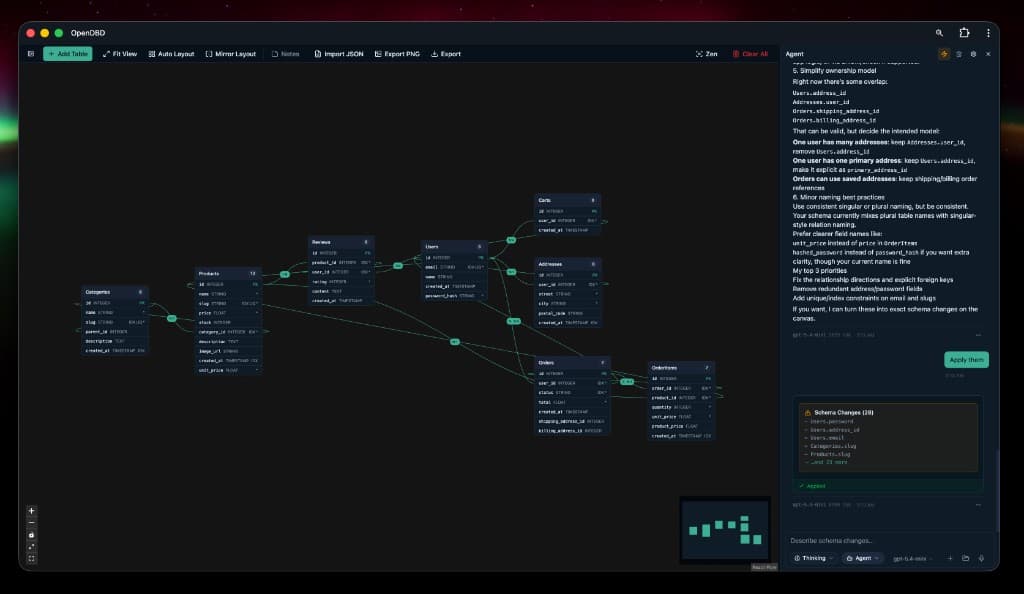
Task: Select the Users table header
Action: (455, 247)
